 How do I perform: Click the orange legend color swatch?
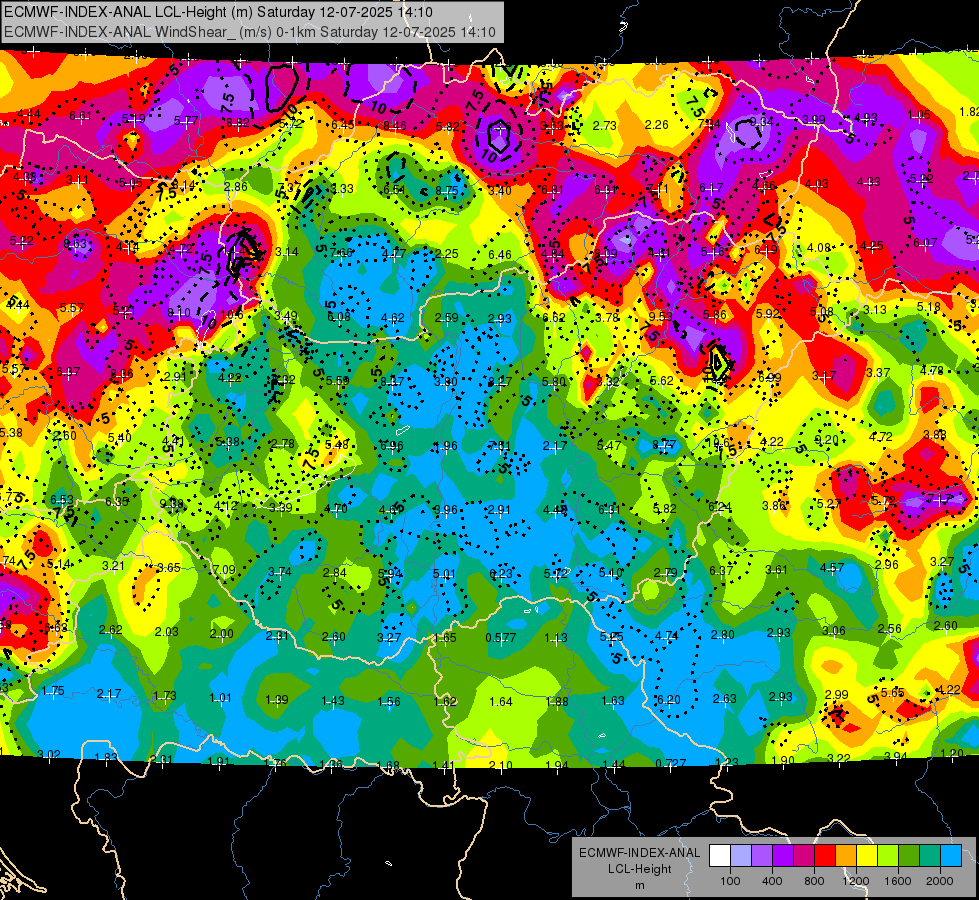846,855
